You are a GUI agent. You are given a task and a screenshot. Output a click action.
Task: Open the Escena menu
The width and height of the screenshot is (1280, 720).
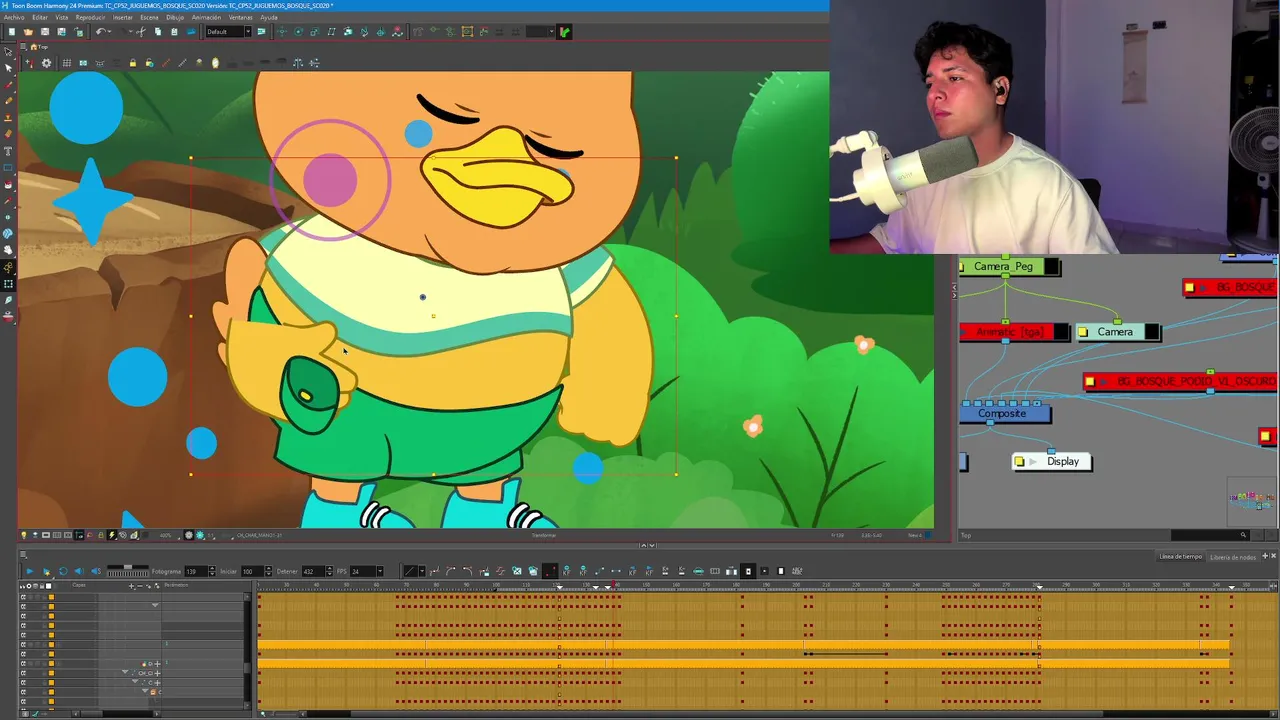[x=149, y=17]
